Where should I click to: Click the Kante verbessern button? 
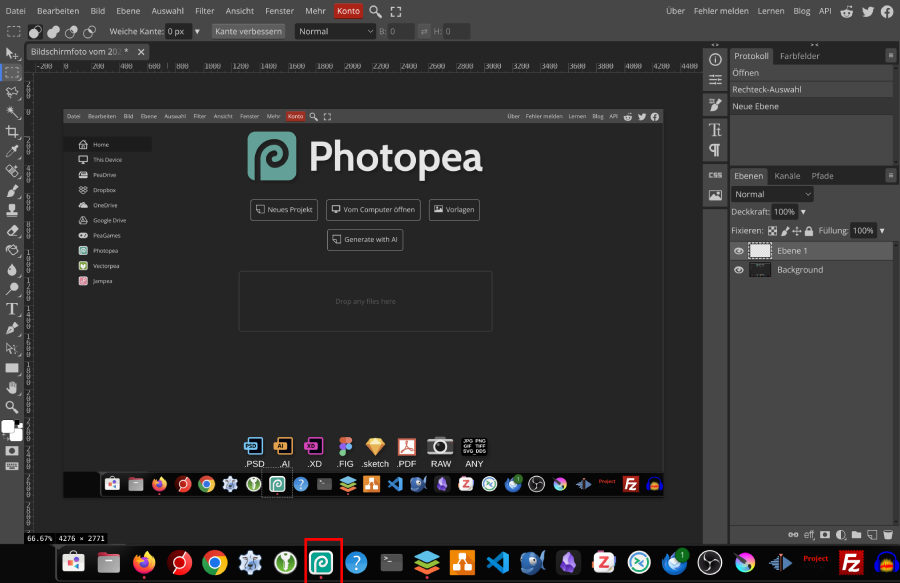click(248, 31)
